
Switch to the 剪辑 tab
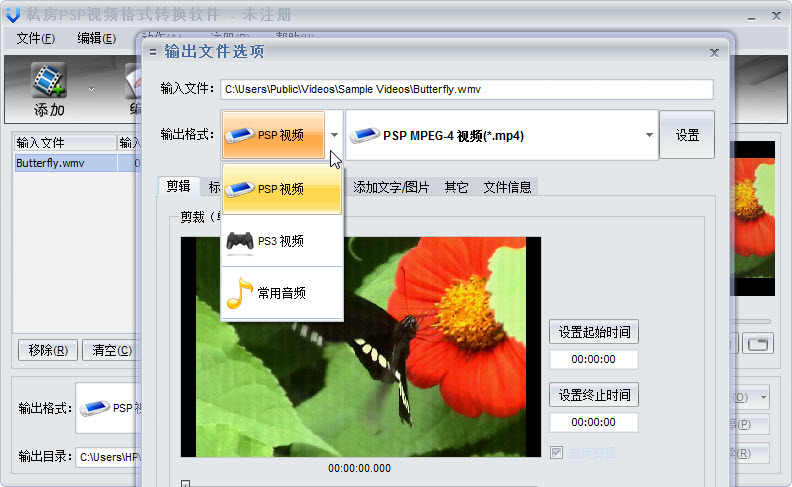point(178,186)
